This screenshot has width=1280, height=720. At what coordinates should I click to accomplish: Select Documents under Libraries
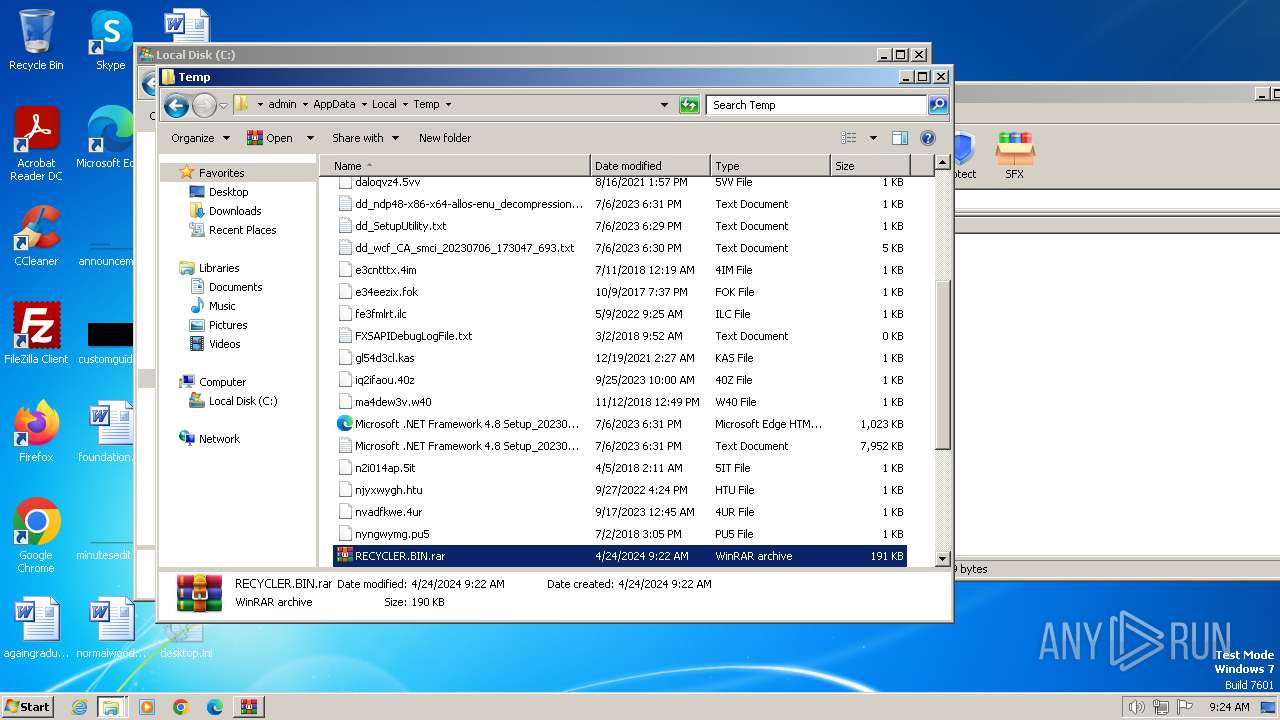[x=235, y=287]
